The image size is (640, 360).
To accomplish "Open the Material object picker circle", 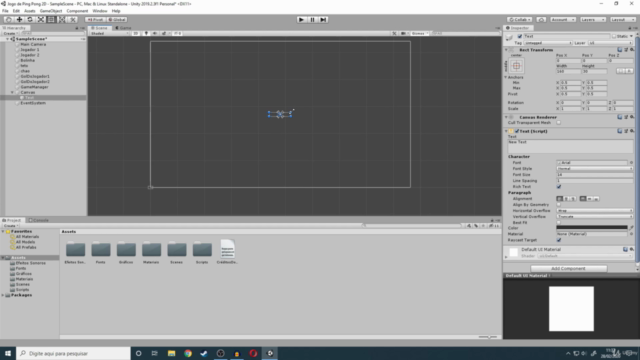I will 631,234.
